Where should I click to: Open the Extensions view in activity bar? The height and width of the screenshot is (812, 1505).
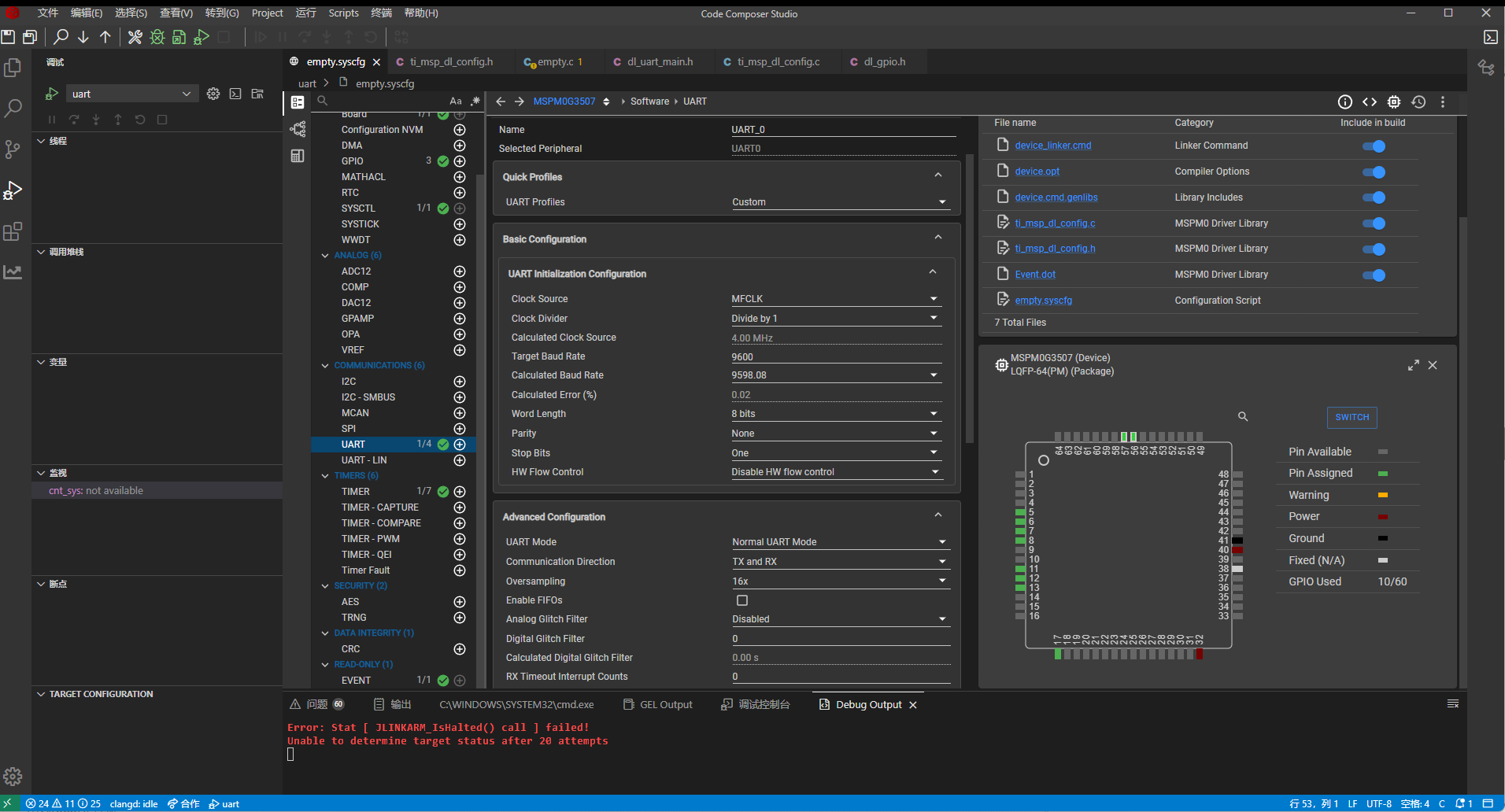click(x=13, y=231)
